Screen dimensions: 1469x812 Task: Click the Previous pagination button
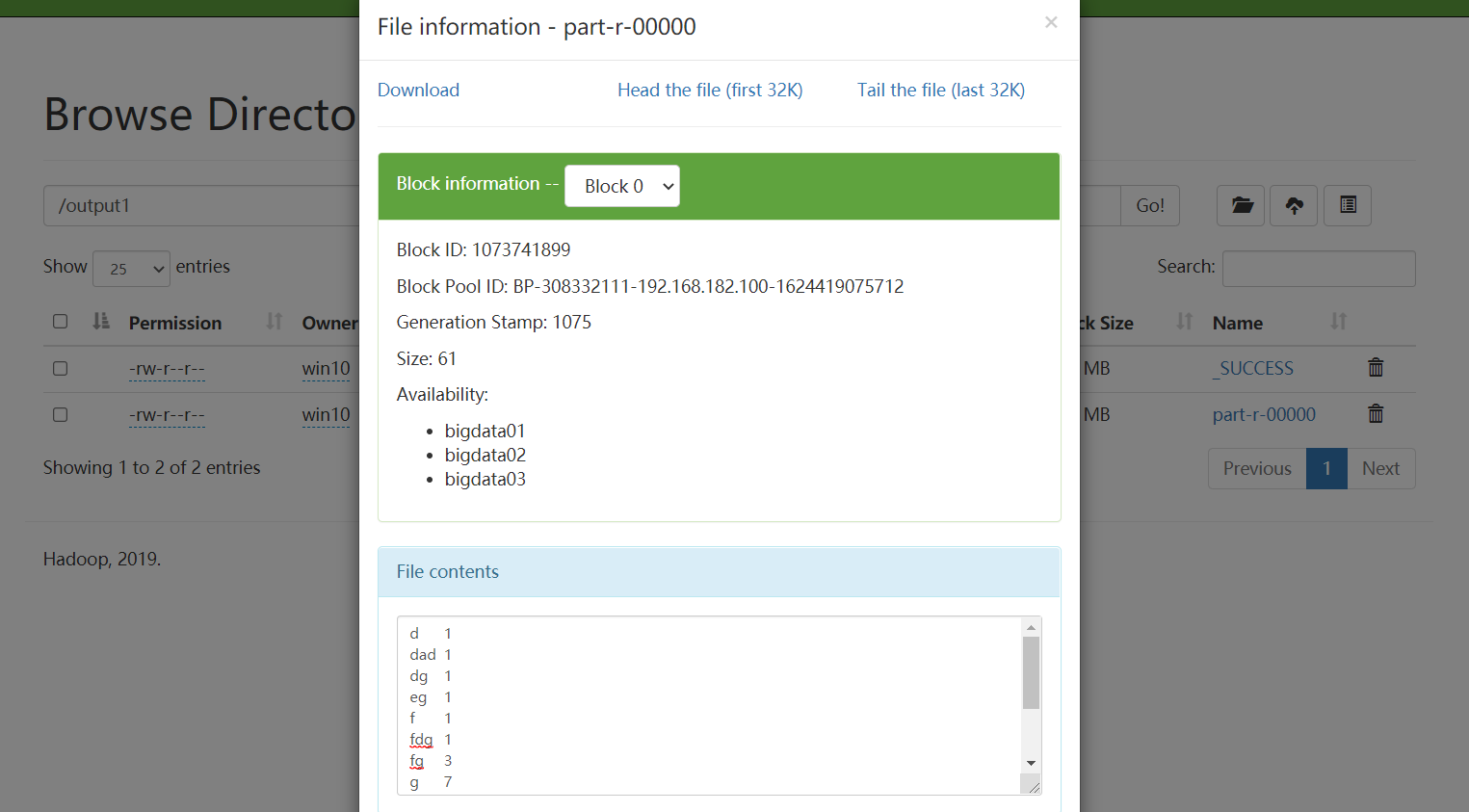(1257, 468)
